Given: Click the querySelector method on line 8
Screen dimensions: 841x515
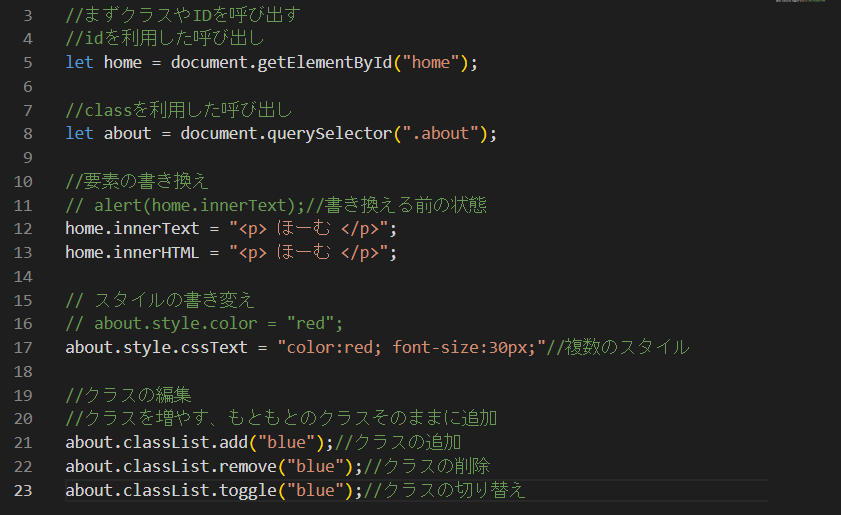Looking at the screenshot, I should click(x=329, y=134).
